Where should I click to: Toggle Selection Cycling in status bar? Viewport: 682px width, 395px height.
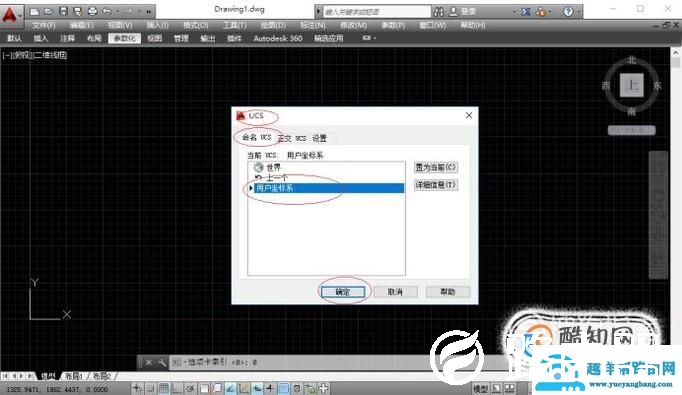tap(311, 388)
